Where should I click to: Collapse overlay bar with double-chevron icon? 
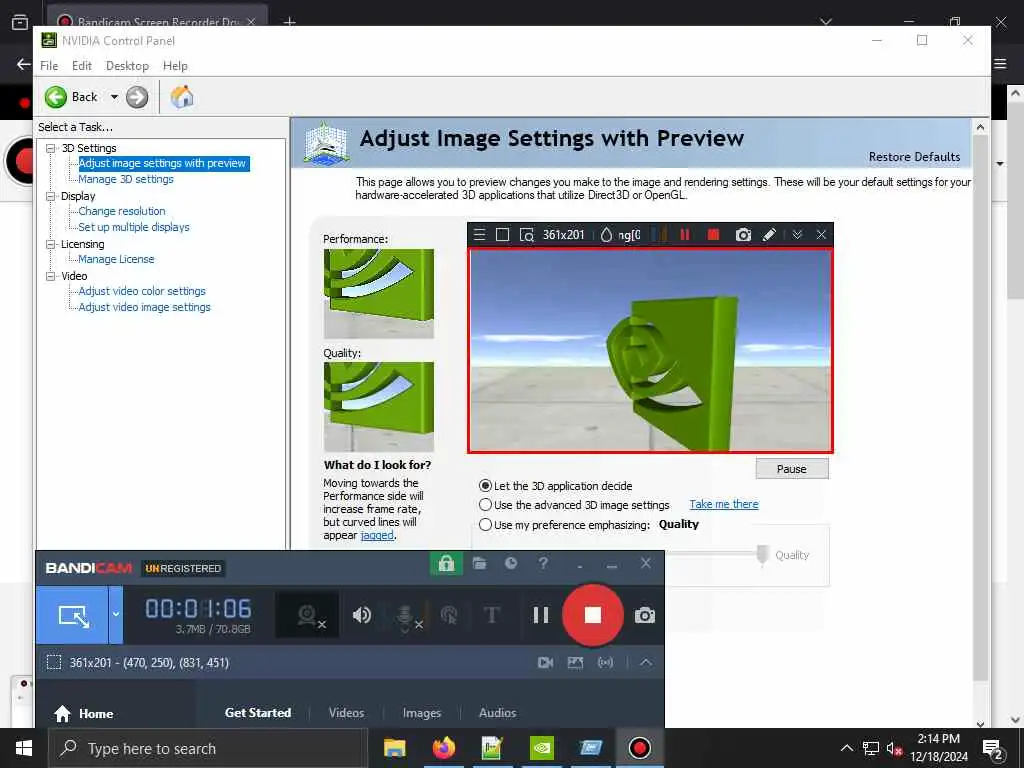797,234
